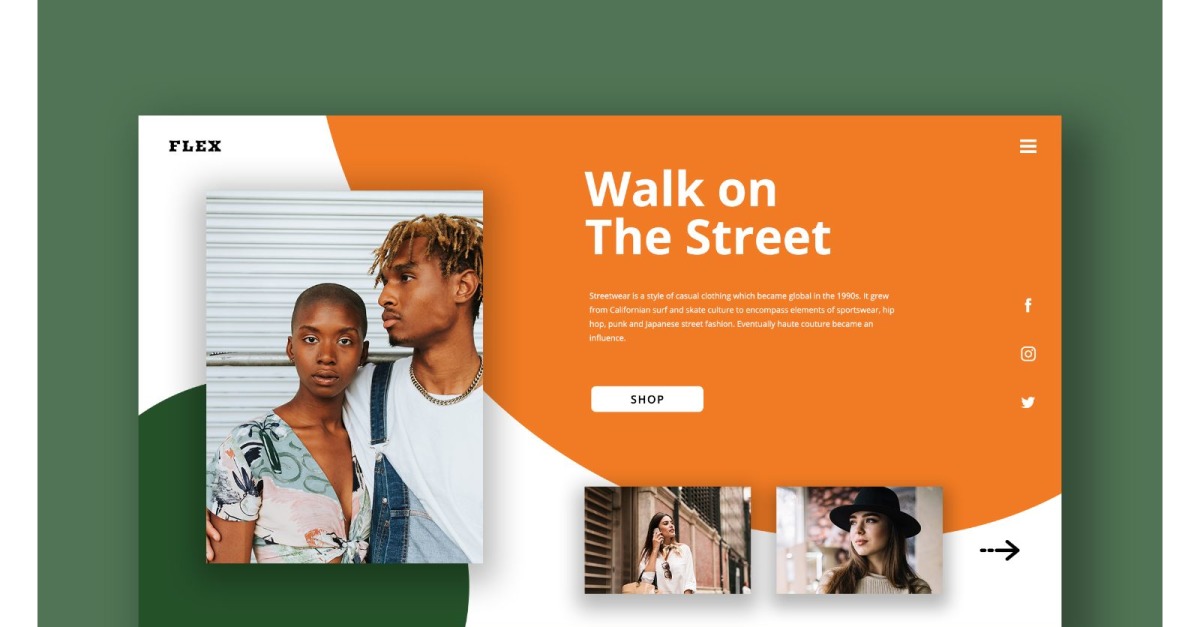This screenshot has width=1200, height=627.
Task: Click the dashed next arrow
Action: pyautogui.click(x=999, y=550)
